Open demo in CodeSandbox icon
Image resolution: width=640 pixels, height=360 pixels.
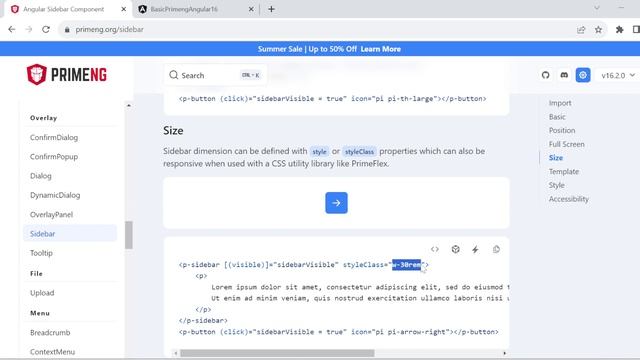pyautogui.click(x=456, y=249)
